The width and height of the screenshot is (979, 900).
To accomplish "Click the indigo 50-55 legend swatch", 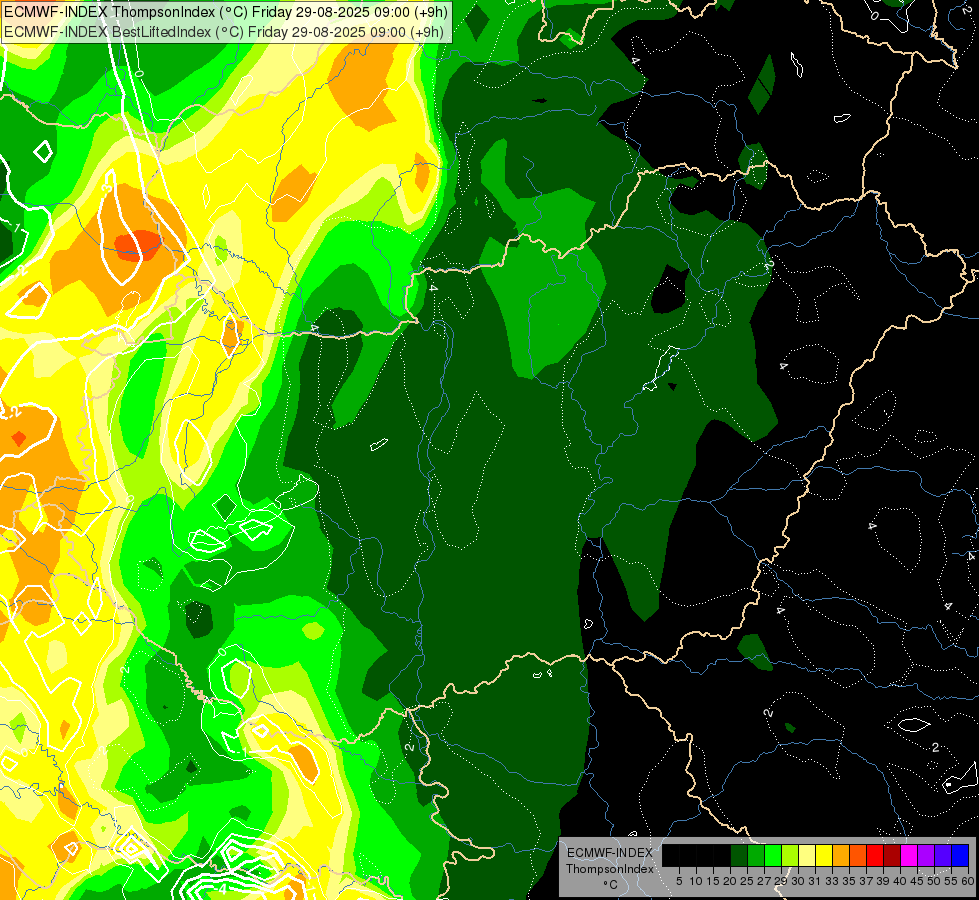I will tap(943, 856).
